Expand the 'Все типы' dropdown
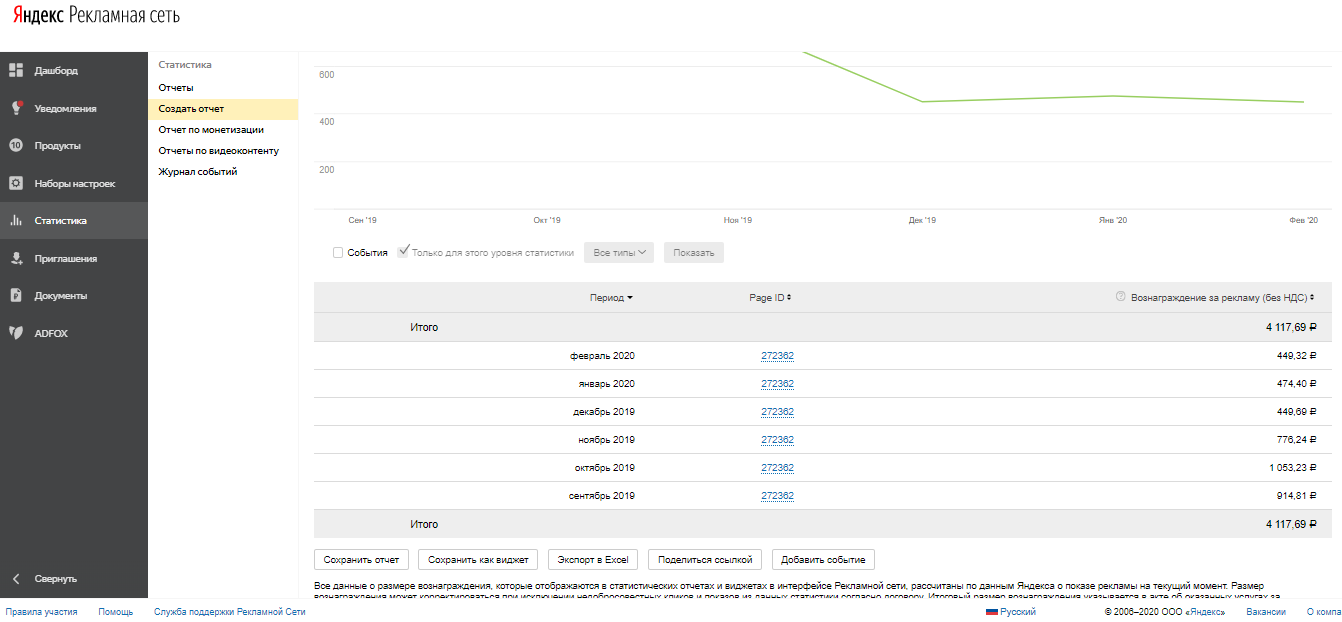This screenshot has height=622, width=1342. 619,253
